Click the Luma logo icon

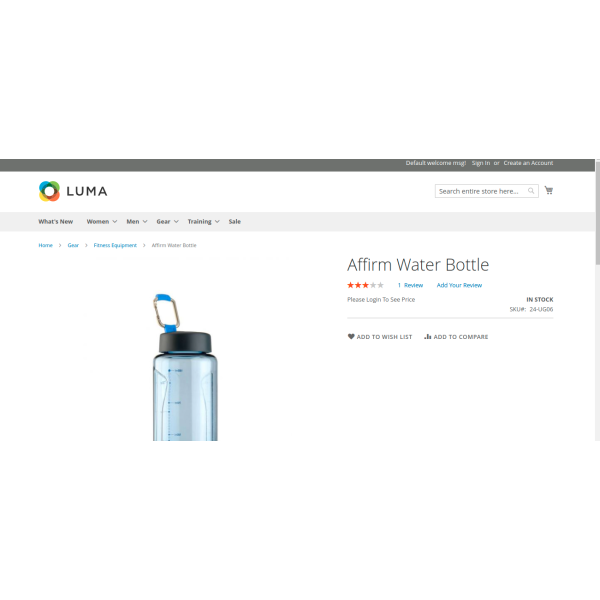tap(49, 191)
